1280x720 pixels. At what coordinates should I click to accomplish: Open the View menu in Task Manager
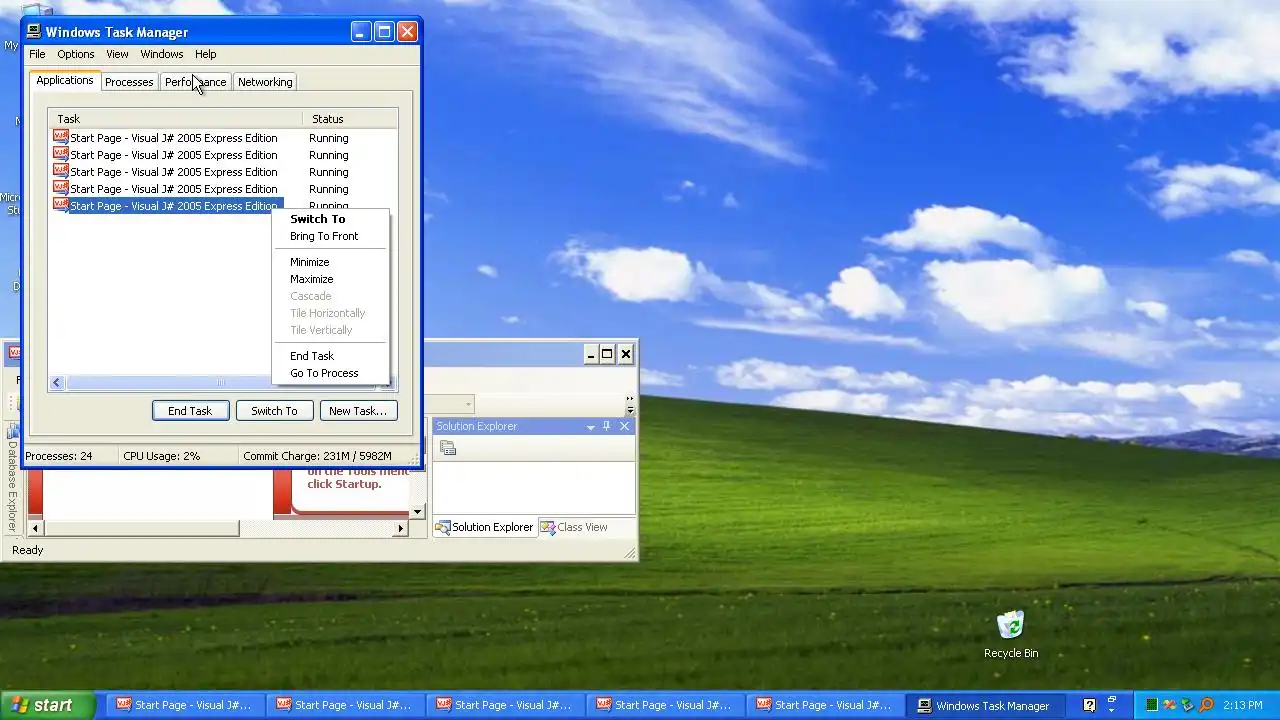117,54
